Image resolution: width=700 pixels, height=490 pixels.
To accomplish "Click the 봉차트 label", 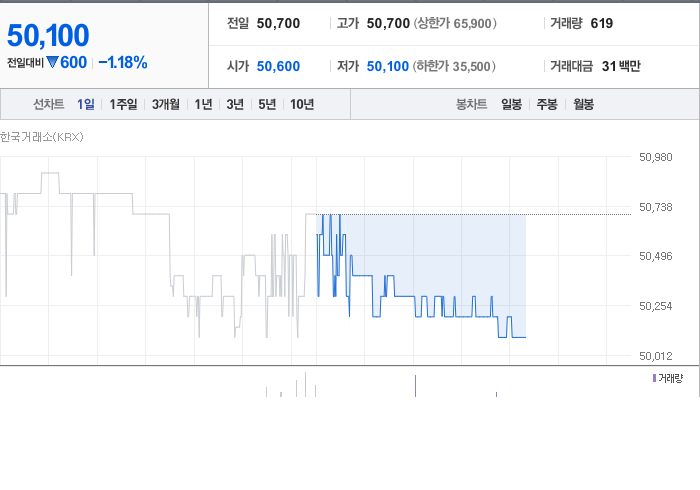I will coord(471,104).
